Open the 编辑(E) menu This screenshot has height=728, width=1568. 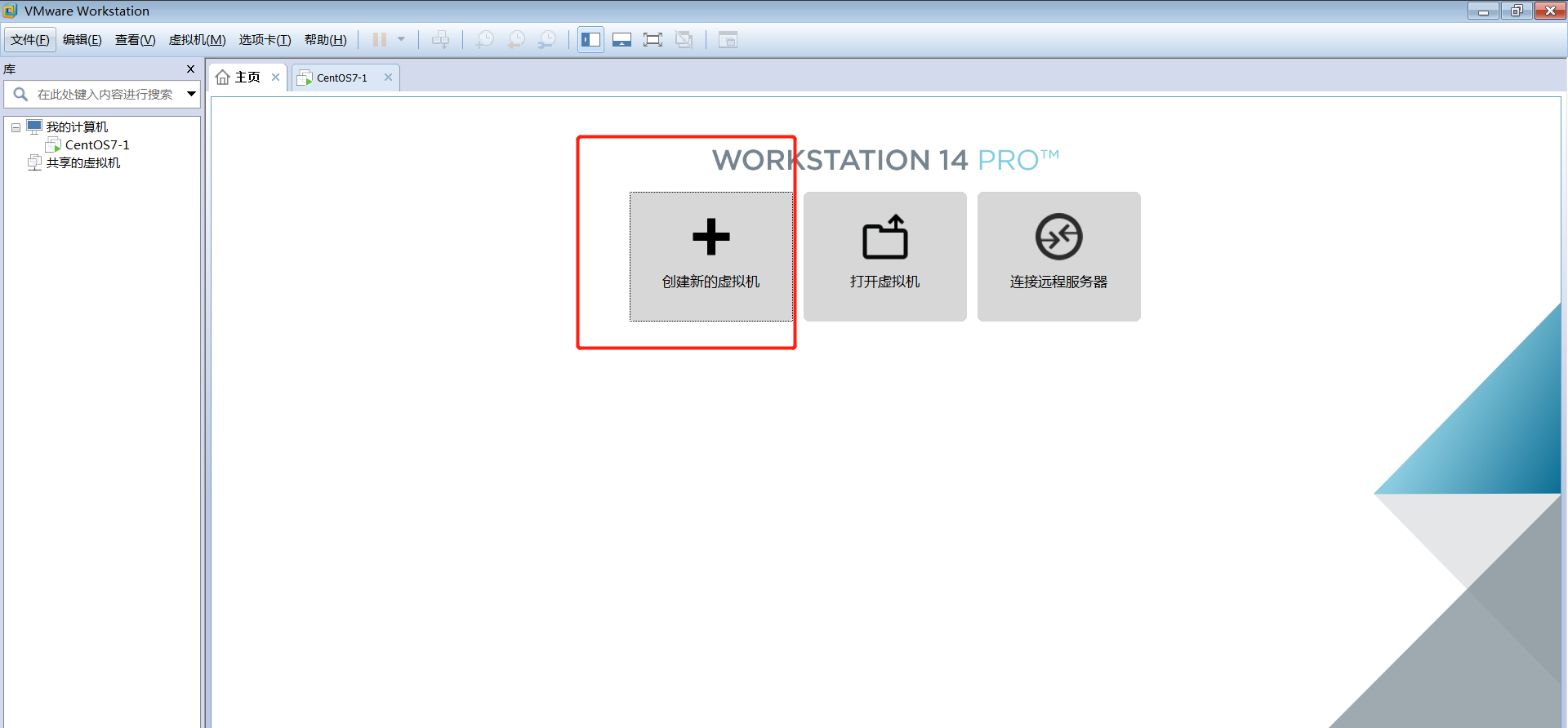82,39
